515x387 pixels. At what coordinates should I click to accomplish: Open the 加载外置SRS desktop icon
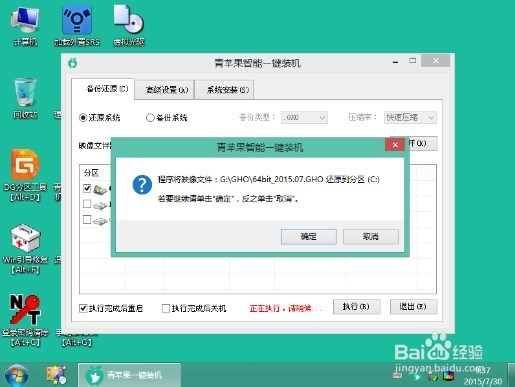[77, 25]
